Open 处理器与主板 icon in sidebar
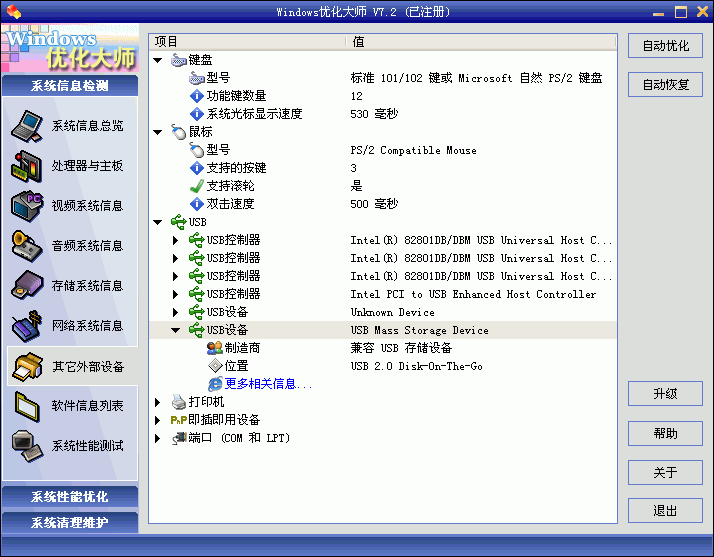 pyautogui.click(x=27, y=166)
